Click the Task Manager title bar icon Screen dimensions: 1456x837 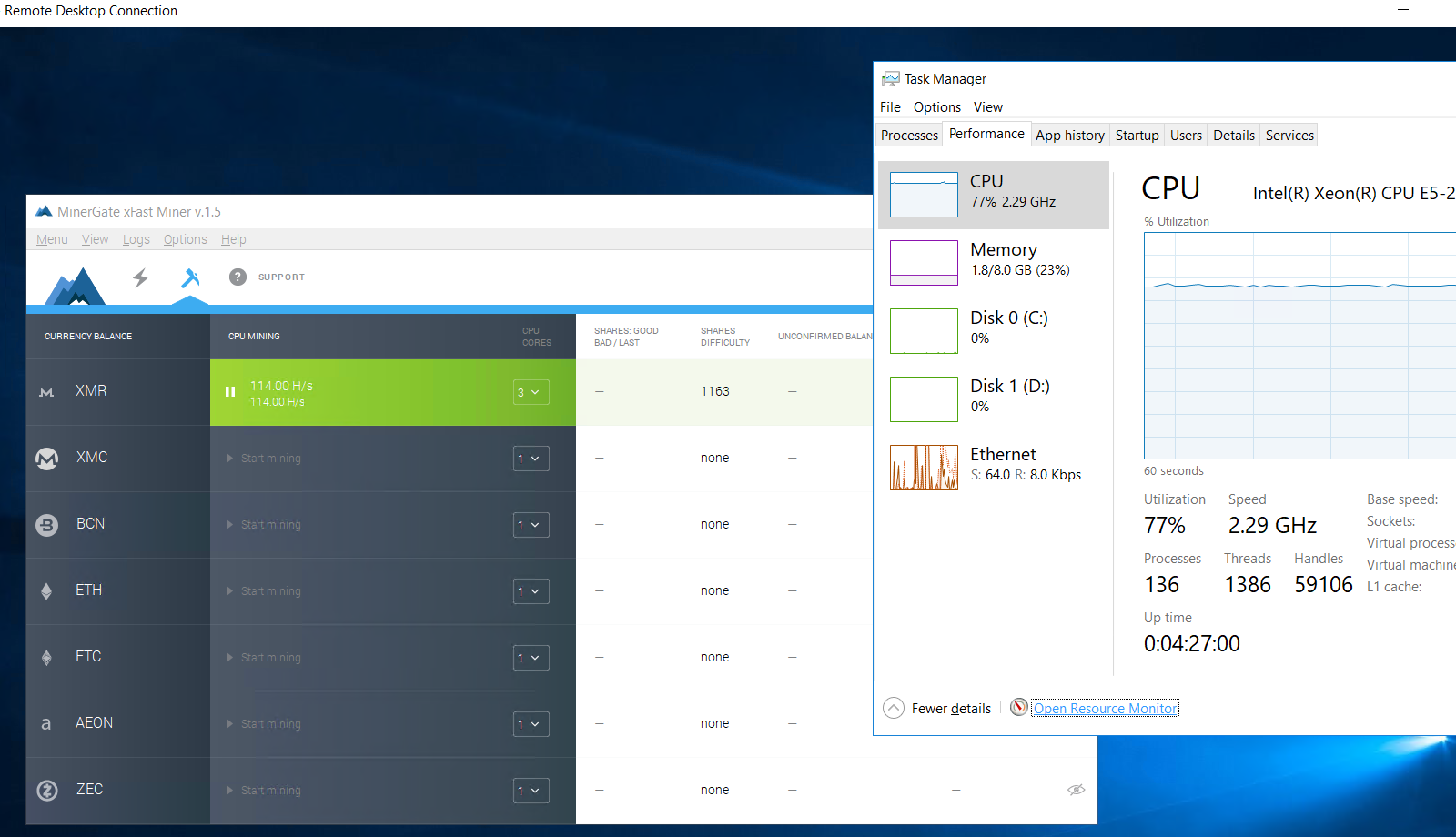[x=891, y=79]
